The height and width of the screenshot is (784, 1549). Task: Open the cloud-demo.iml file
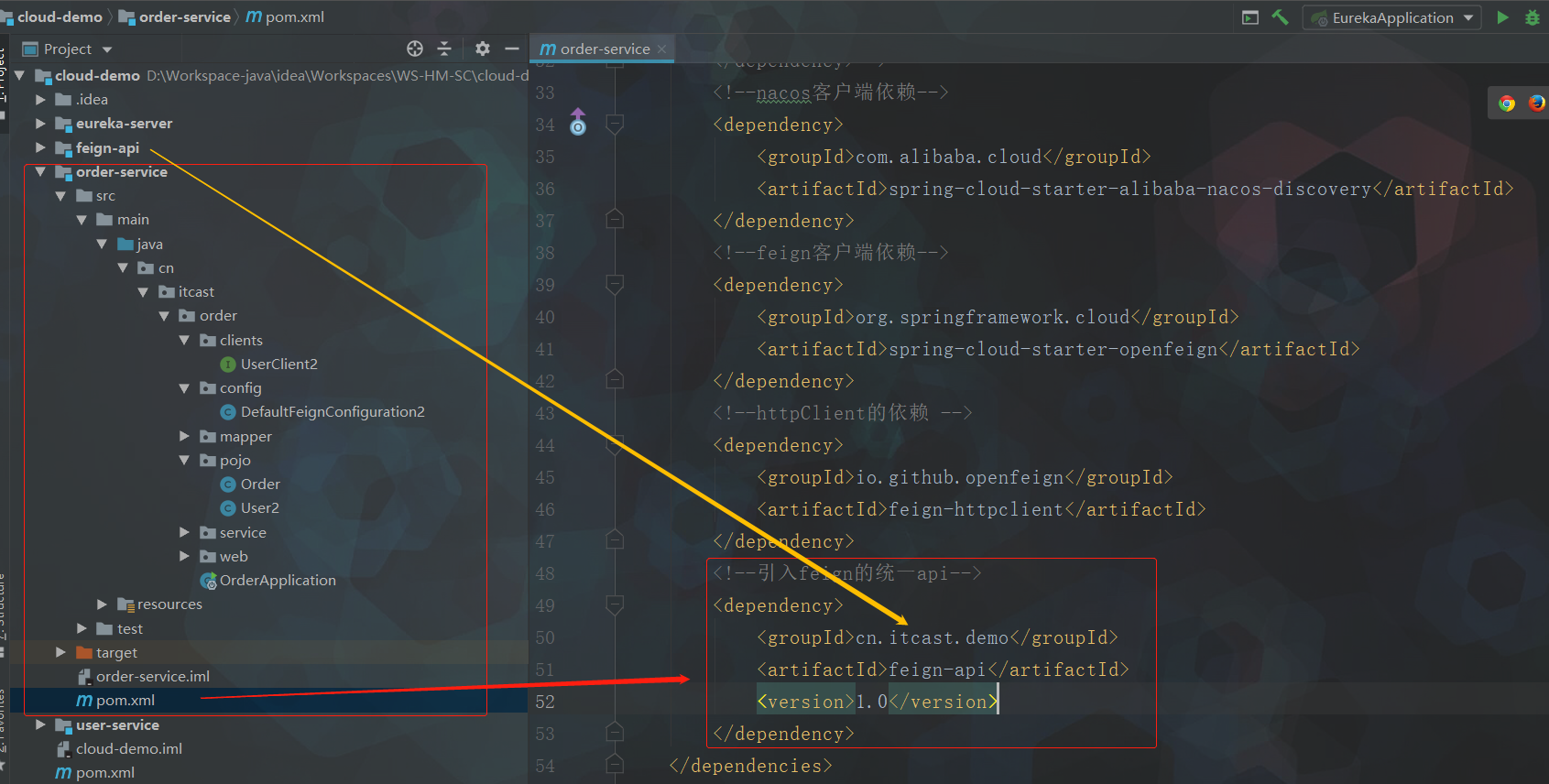tap(129, 748)
